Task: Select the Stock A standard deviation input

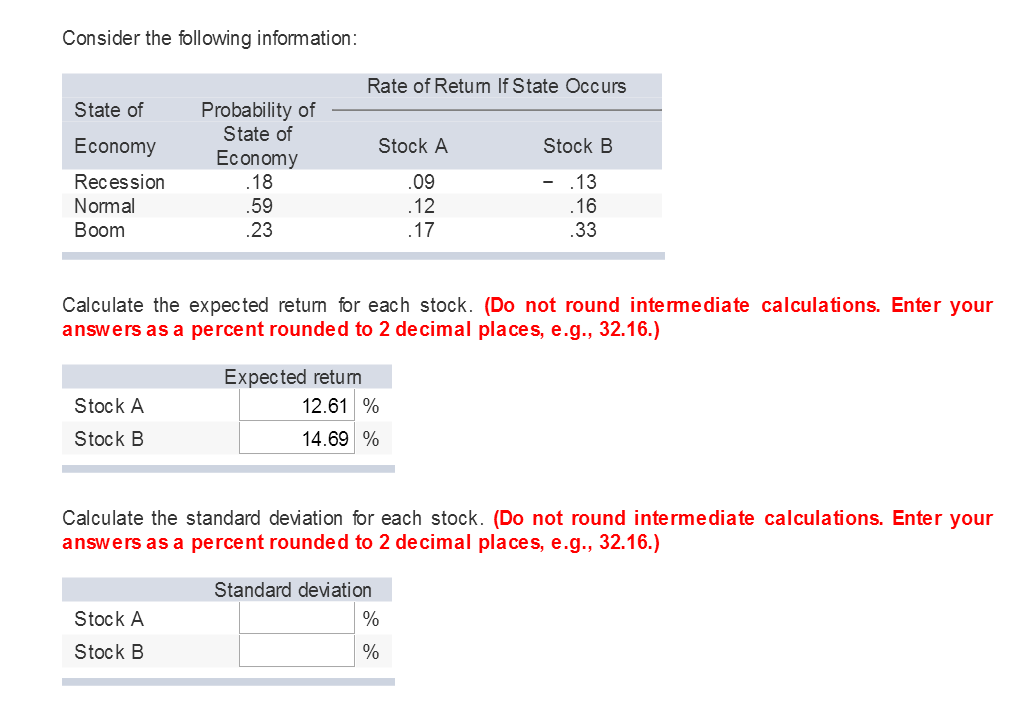Action: tap(297, 619)
